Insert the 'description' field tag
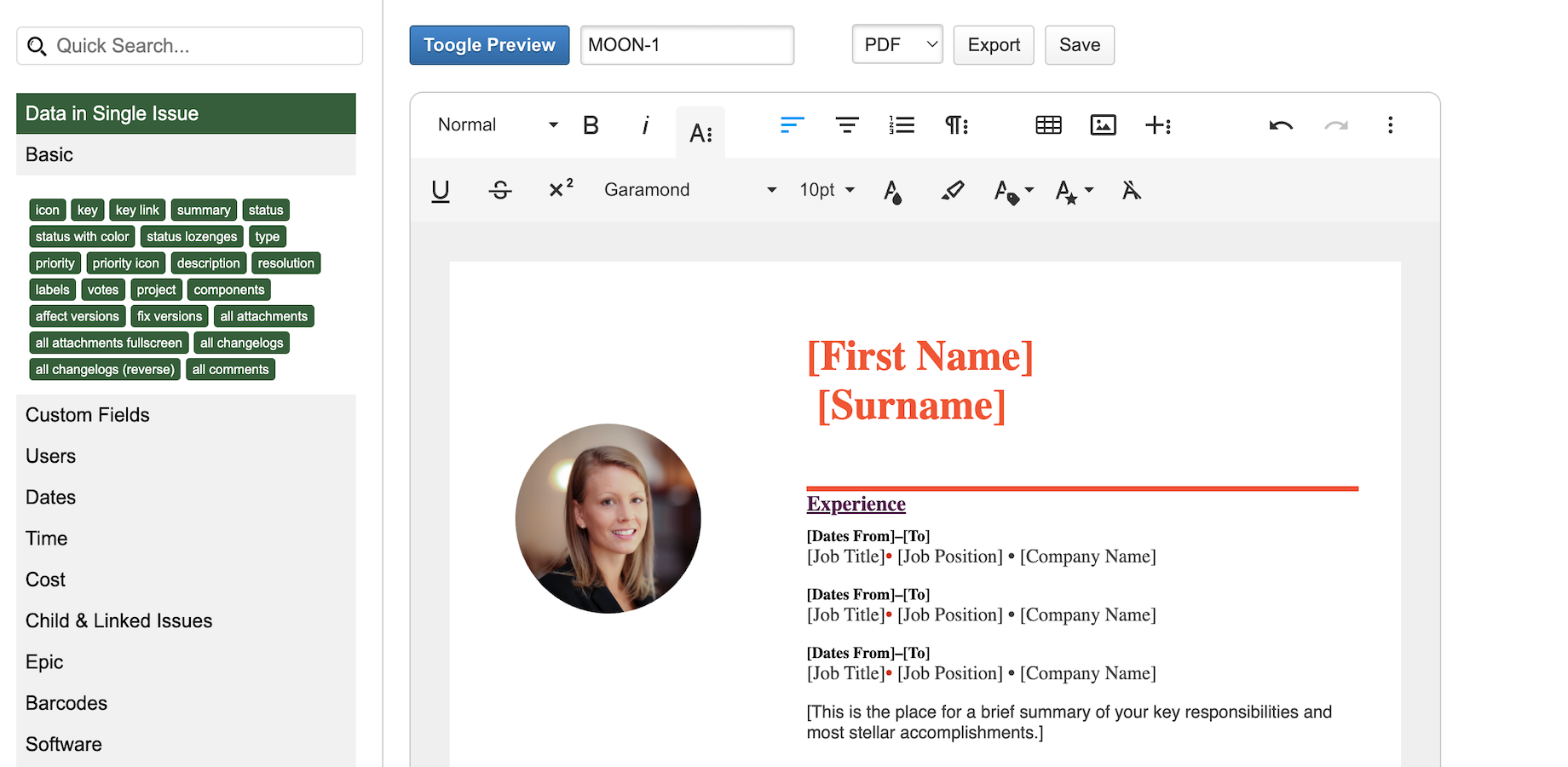The image size is (1568, 767). 209,262
